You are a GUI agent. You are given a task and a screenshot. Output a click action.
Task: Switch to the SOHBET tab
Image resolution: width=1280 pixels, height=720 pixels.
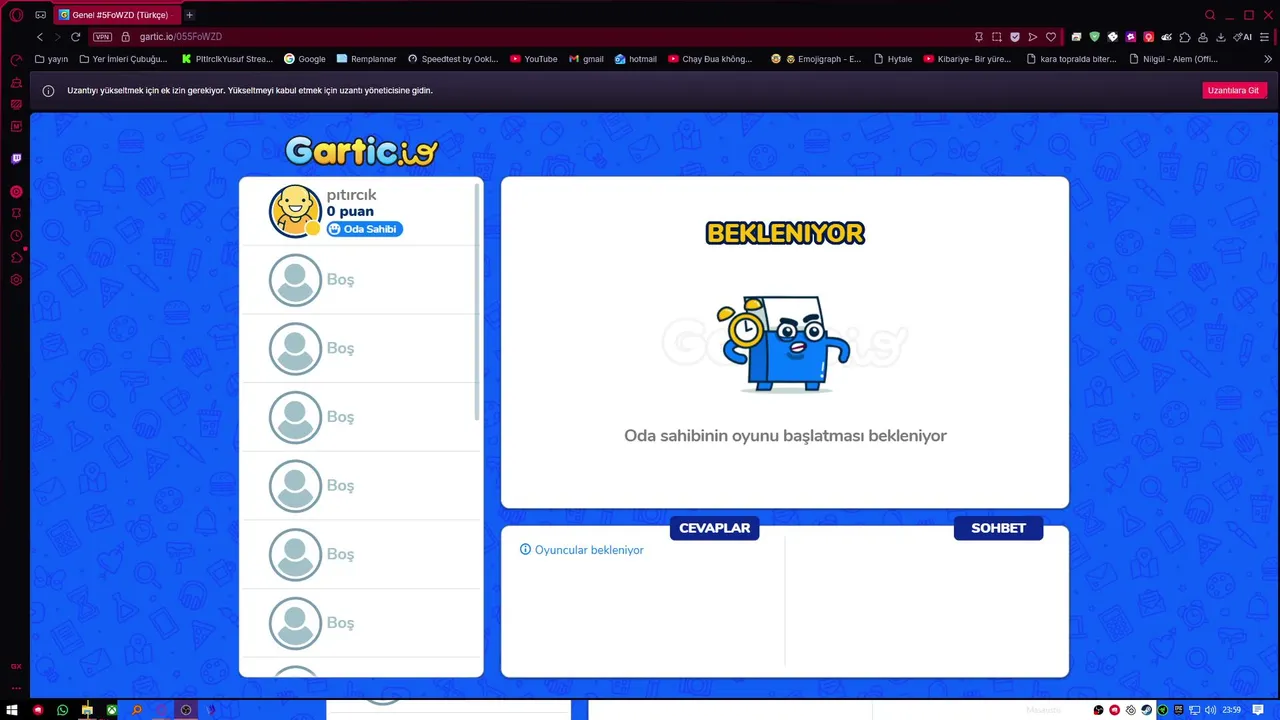pos(998,528)
